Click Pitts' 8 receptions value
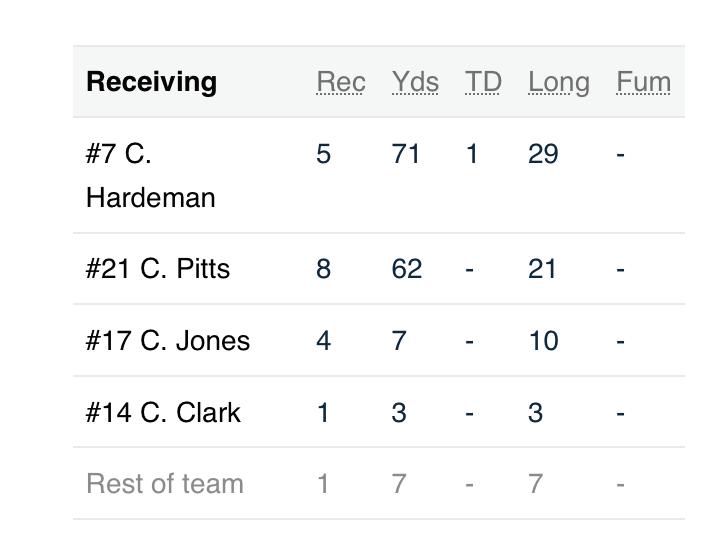 click(x=323, y=269)
